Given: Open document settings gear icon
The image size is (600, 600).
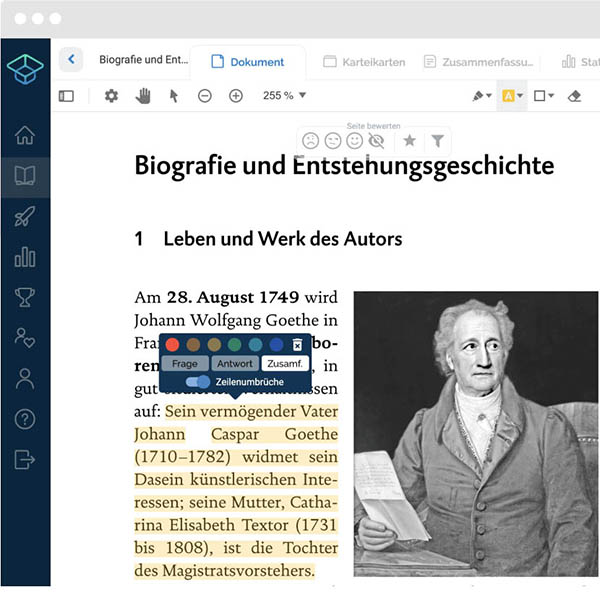Looking at the screenshot, I should tap(111, 96).
